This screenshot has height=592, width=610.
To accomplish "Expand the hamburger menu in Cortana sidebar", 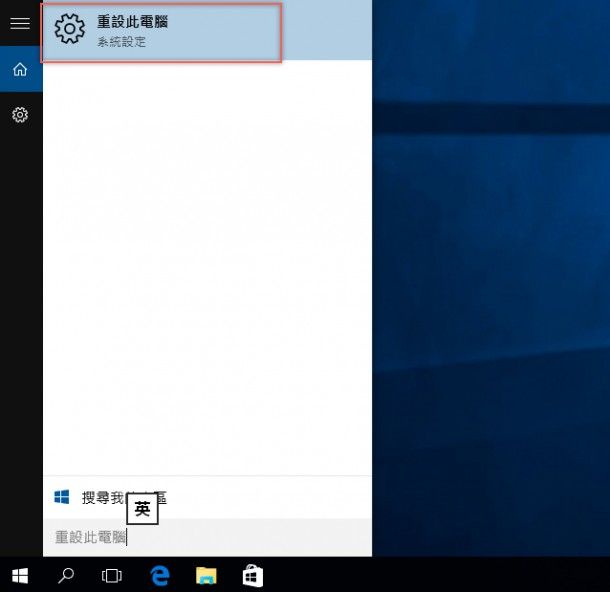I will point(20,23).
